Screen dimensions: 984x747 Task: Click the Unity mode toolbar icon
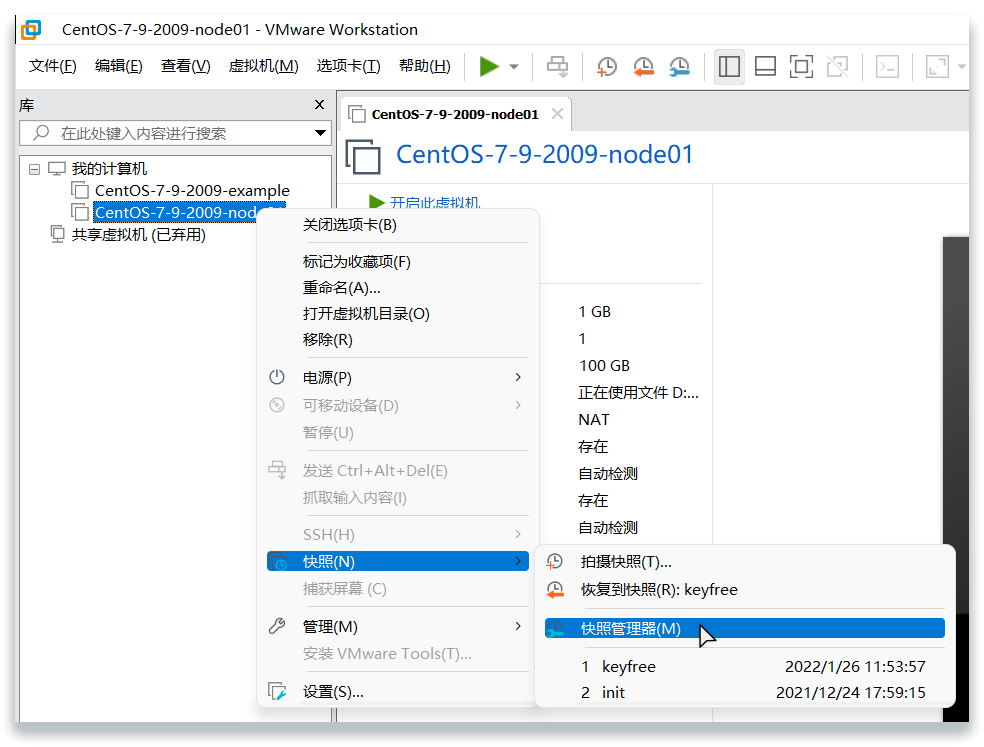[x=838, y=66]
